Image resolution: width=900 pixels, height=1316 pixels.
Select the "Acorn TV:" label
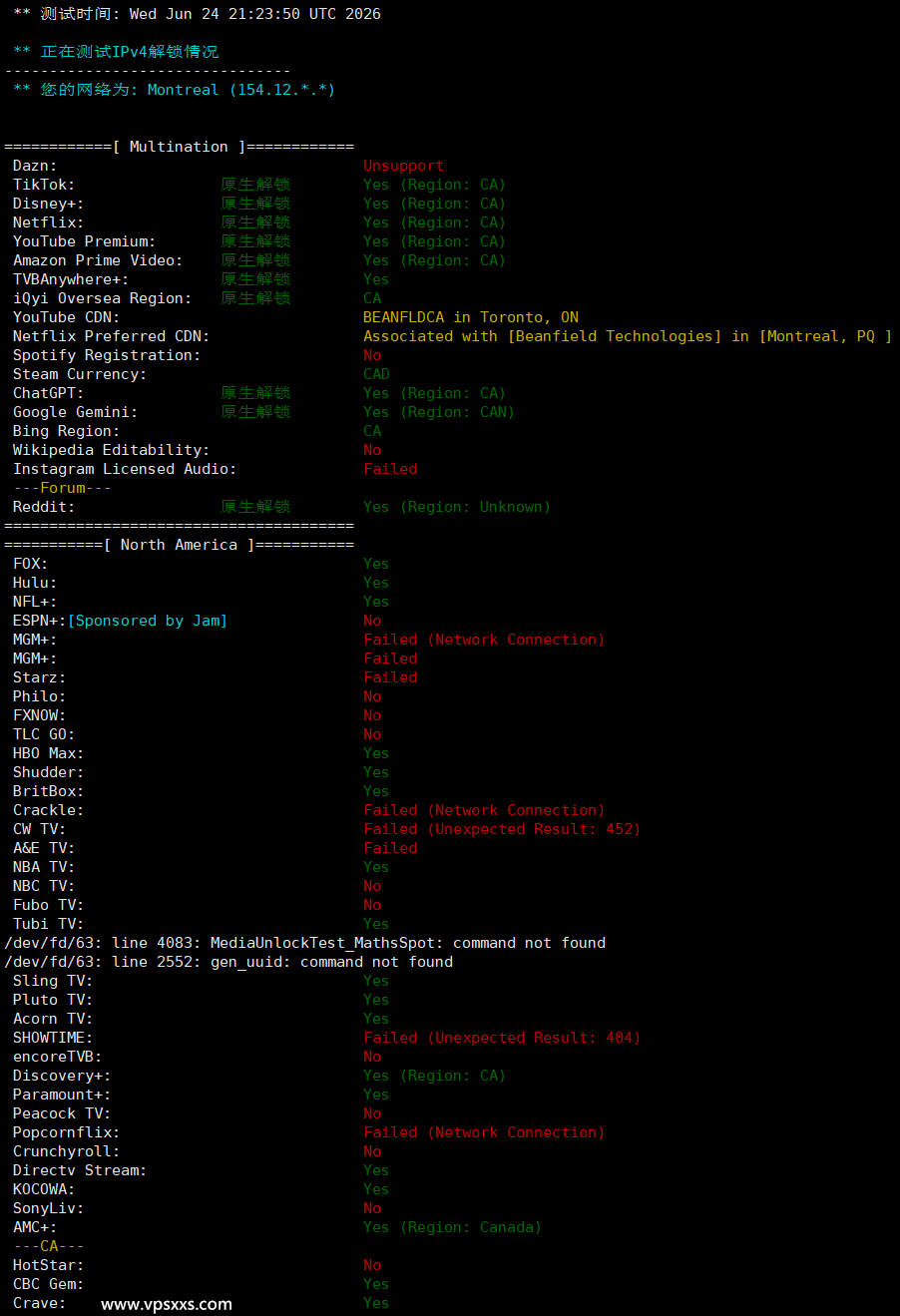[53, 1019]
